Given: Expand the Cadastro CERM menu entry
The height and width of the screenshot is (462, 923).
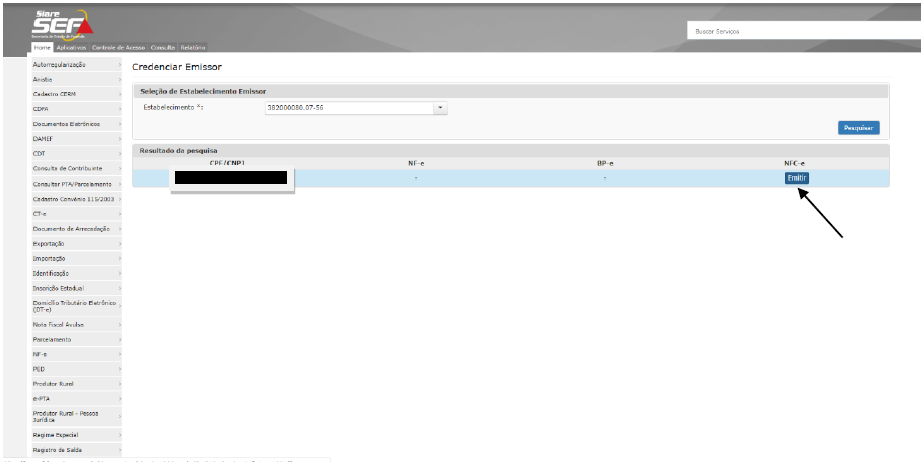Looking at the screenshot, I should [76, 94].
